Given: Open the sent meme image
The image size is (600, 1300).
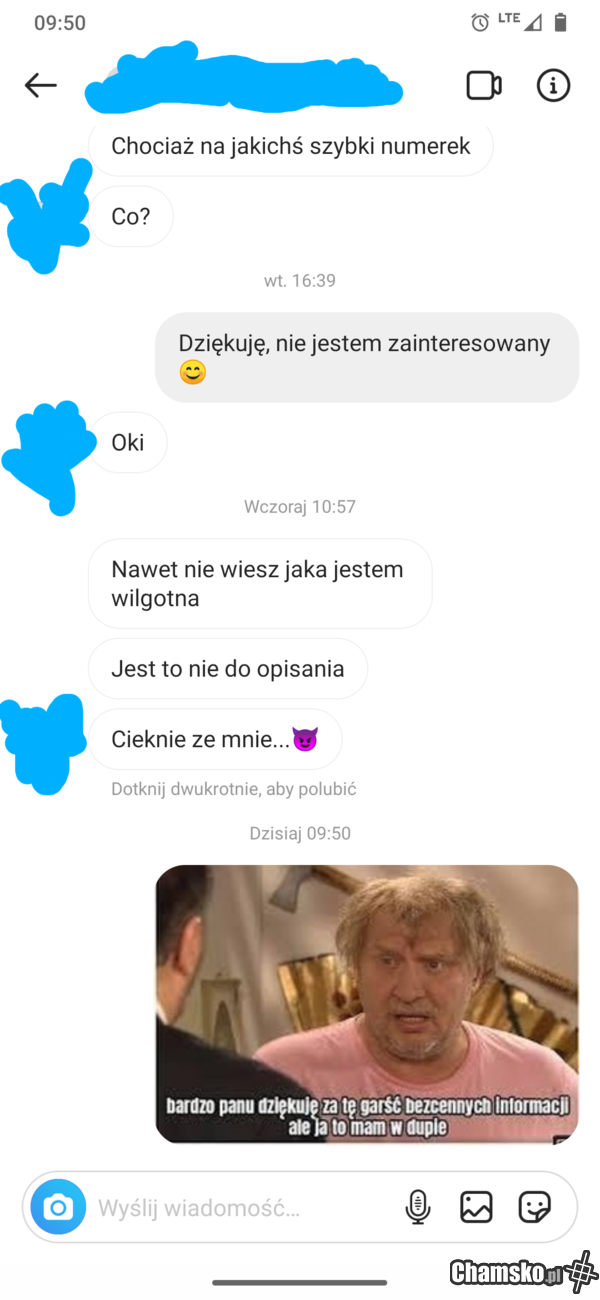Looking at the screenshot, I should pyautogui.click(x=367, y=1004).
